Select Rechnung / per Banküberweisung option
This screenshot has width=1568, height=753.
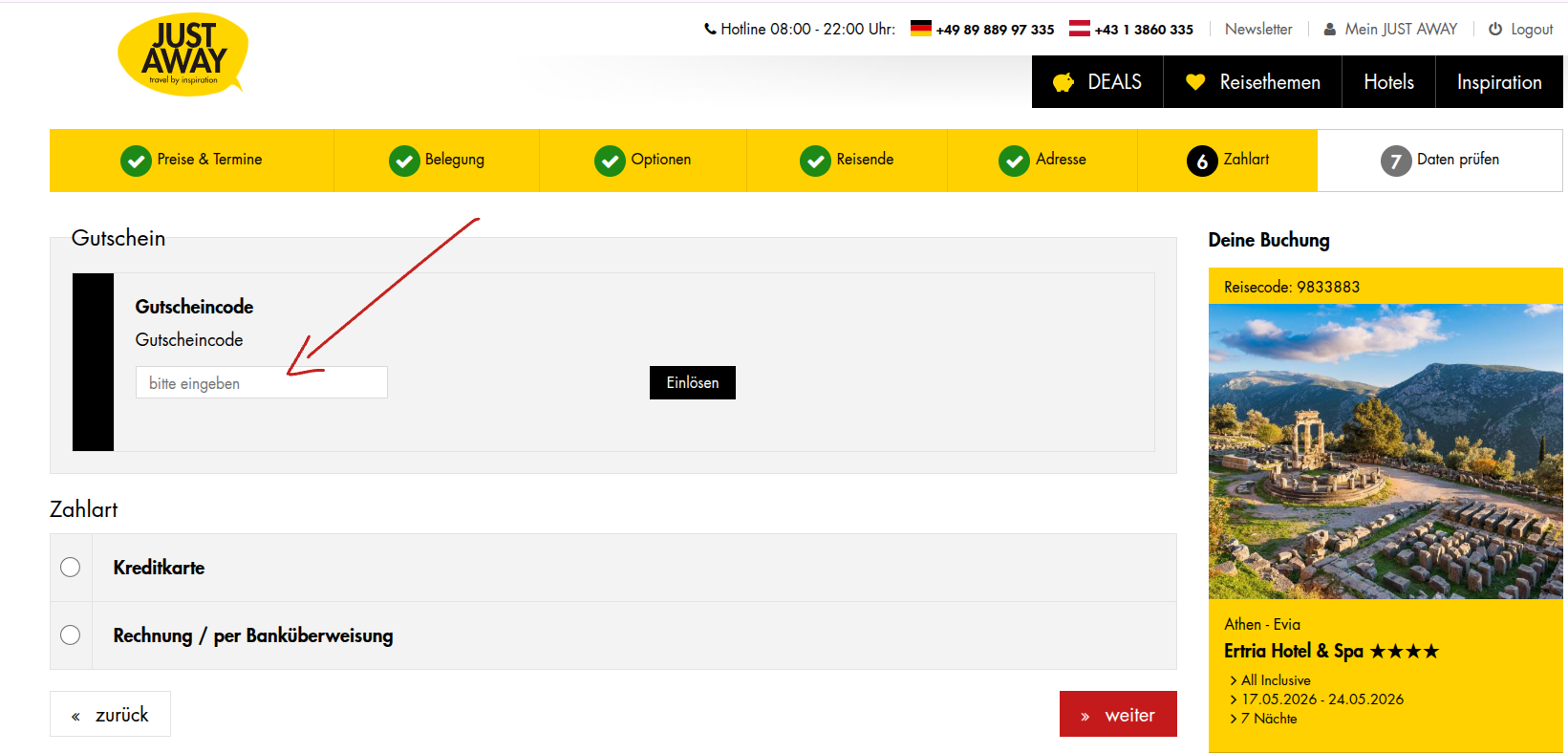(x=71, y=635)
